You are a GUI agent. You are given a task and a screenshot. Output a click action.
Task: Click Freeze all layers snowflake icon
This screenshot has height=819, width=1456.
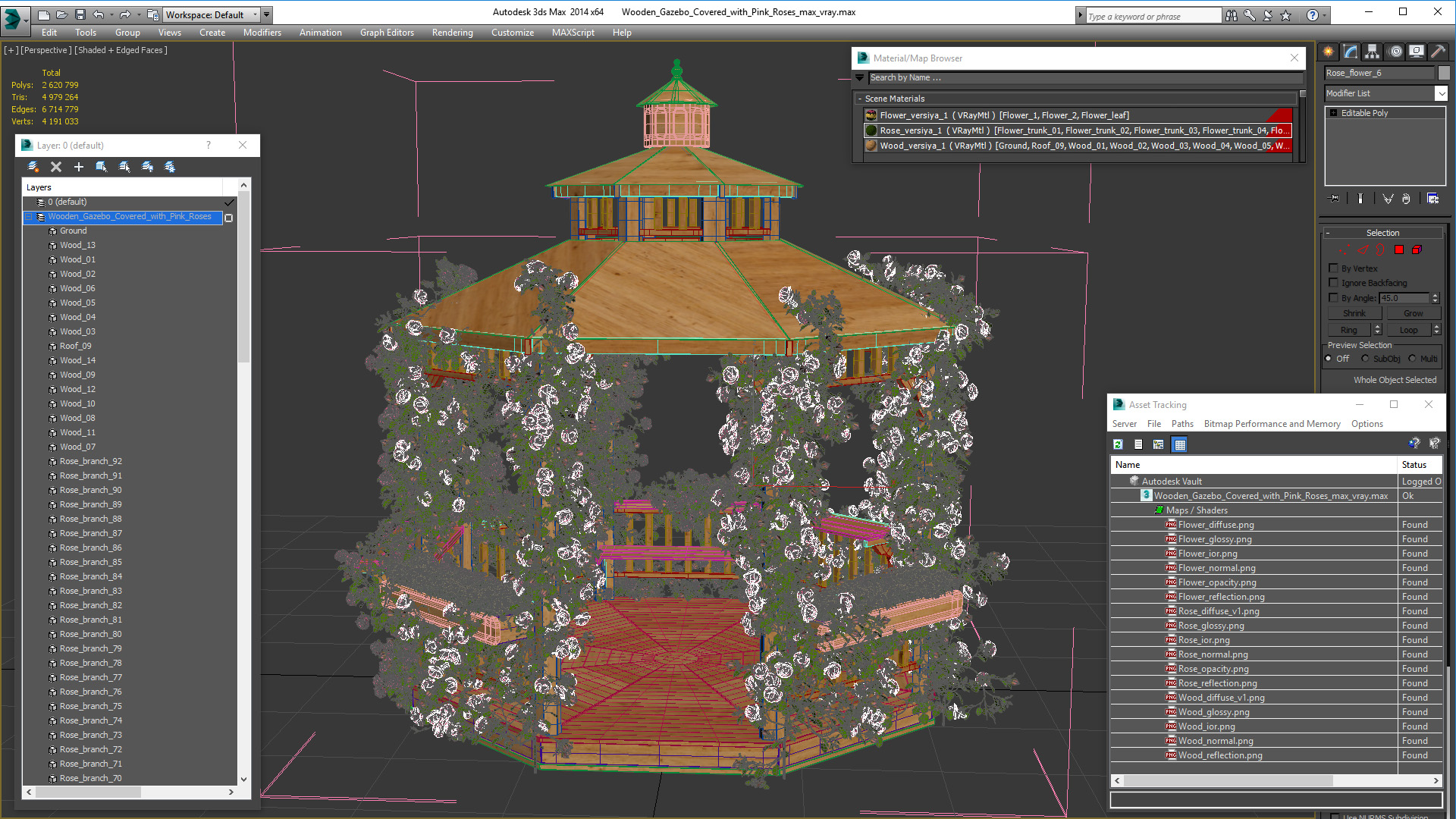point(170,167)
